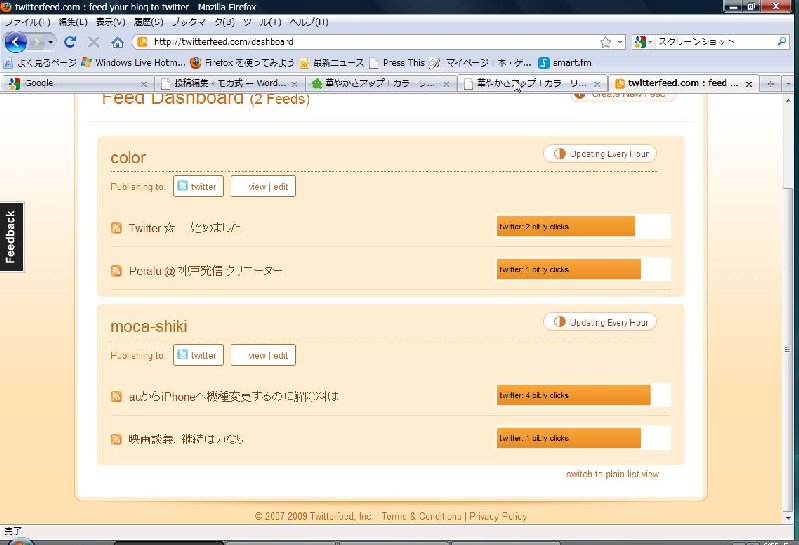
Task: Toggle the Updating Every Hour control for color
Action: [x=600, y=154]
